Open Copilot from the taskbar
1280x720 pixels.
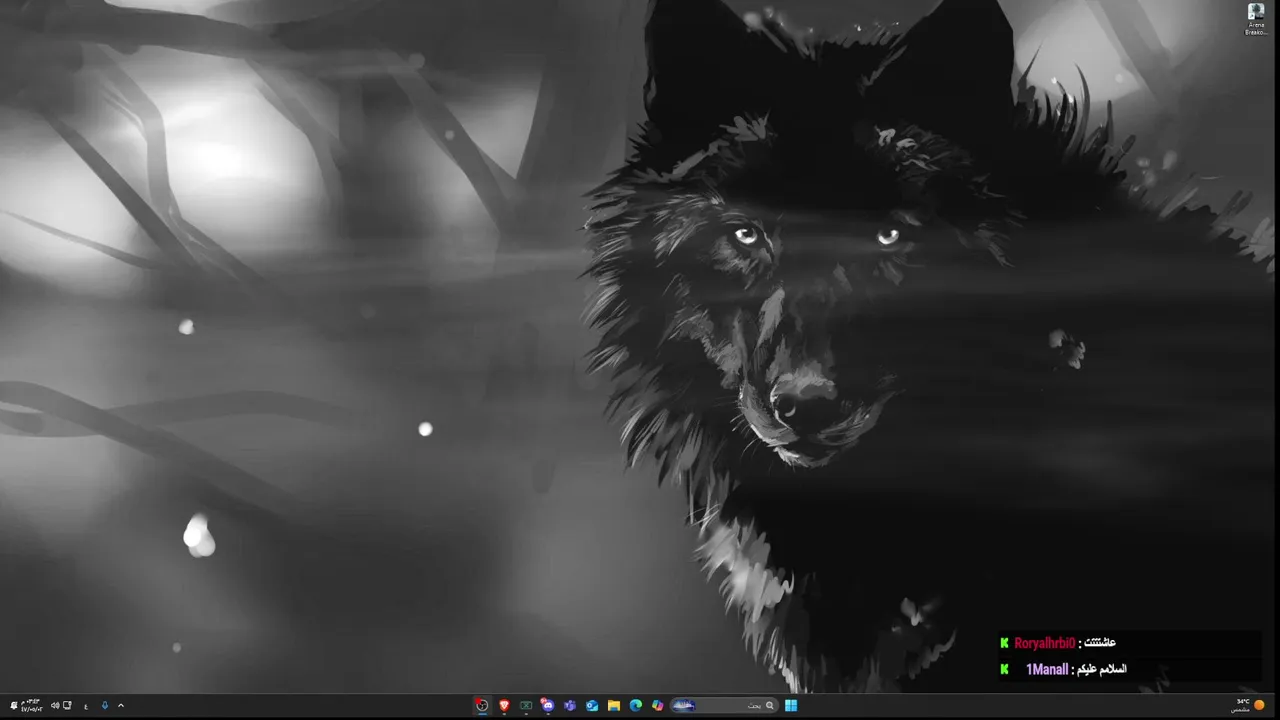click(x=658, y=705)
